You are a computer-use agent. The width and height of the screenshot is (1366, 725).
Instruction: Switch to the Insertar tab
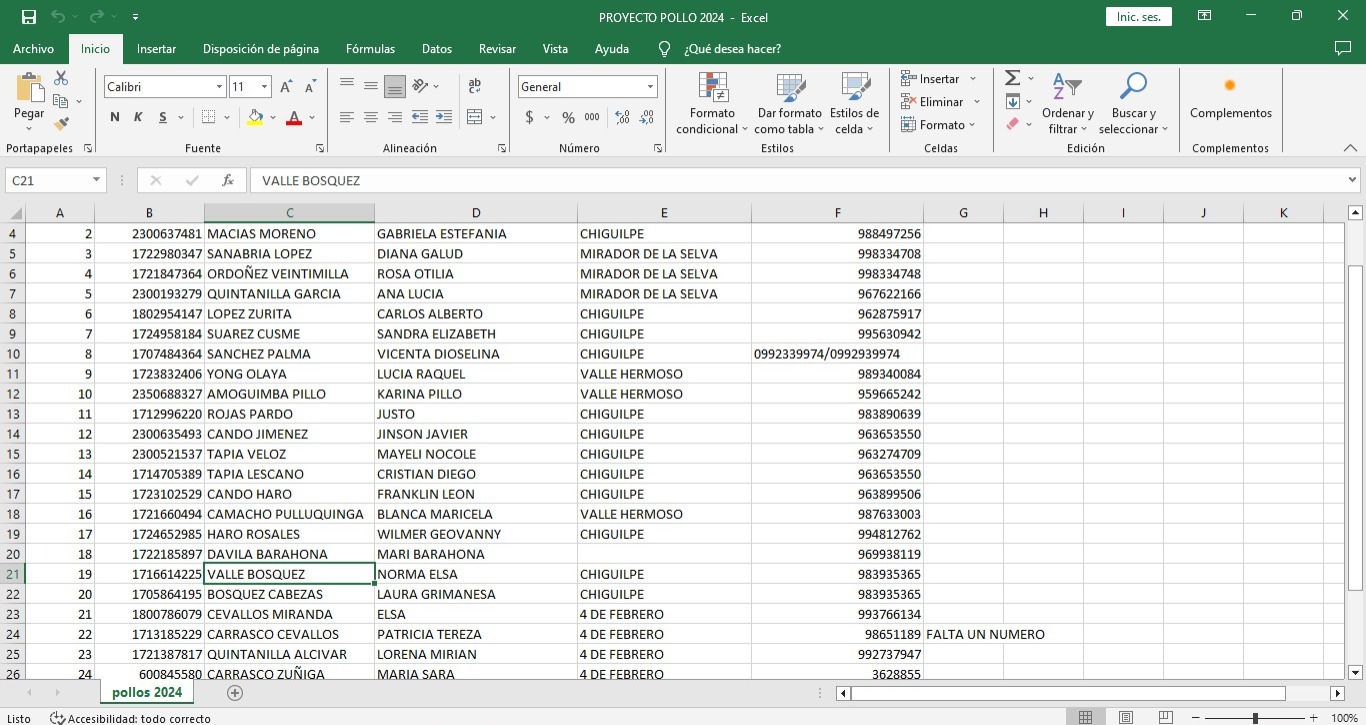[x=156, y=49]
